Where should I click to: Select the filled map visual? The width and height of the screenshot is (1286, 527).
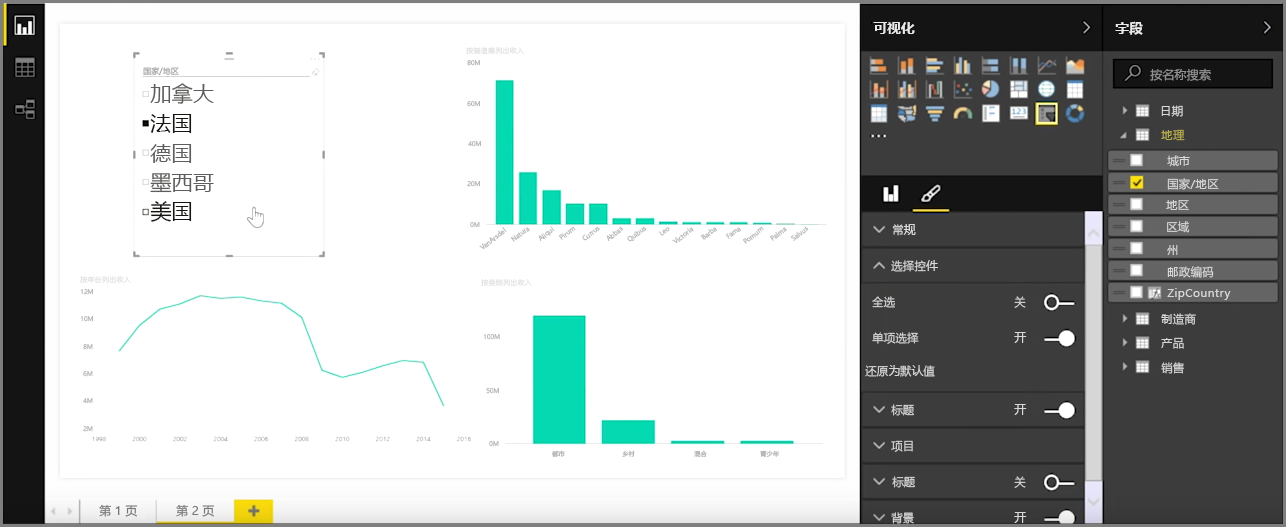907,114
